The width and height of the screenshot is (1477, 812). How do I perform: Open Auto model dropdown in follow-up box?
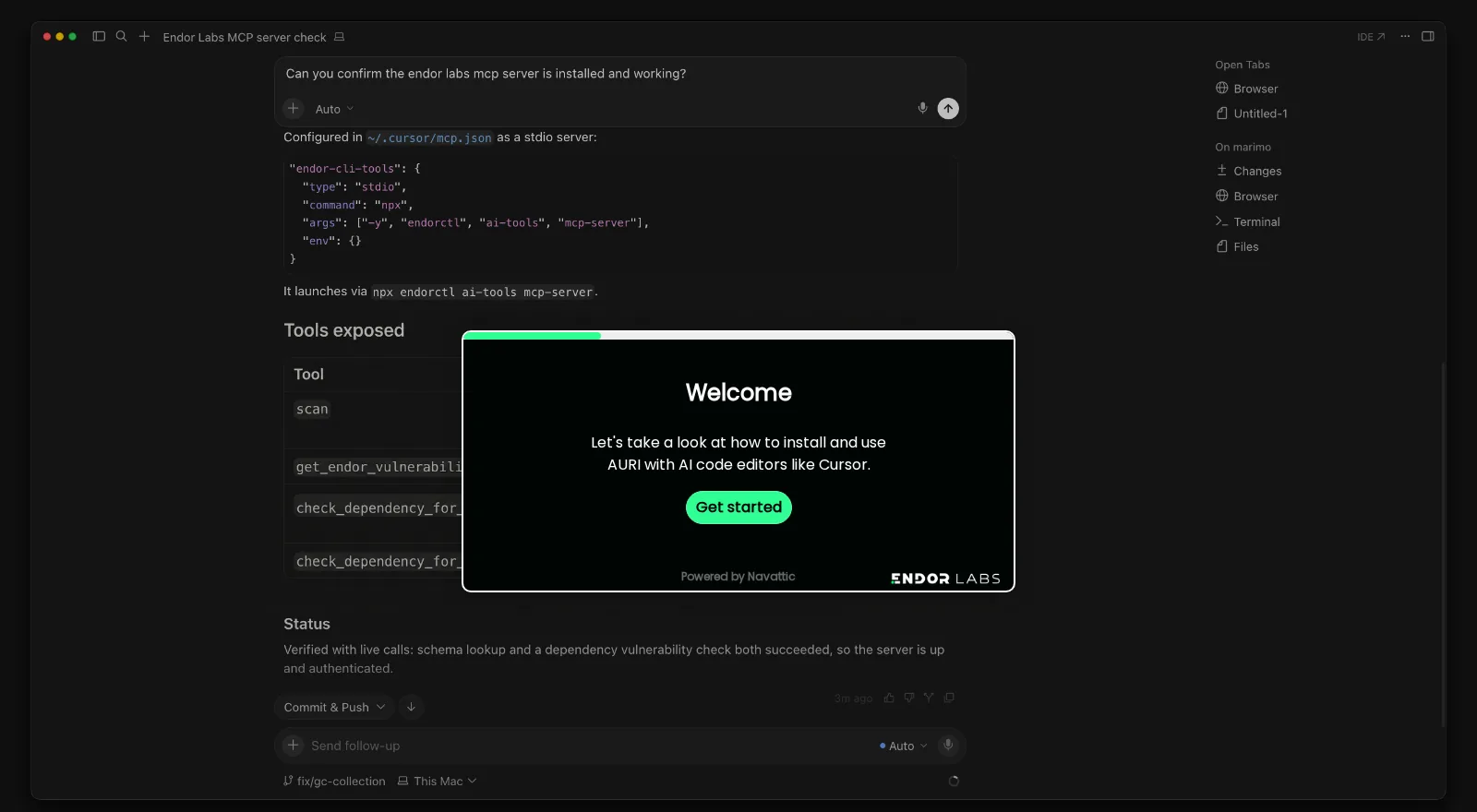pos(904,746)
